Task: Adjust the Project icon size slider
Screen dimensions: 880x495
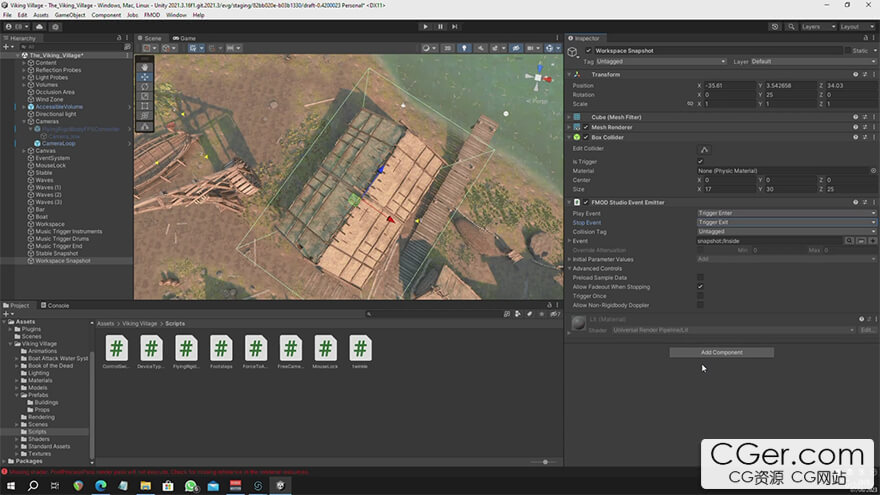Action: pyautogui.click(x=544, y=462)
